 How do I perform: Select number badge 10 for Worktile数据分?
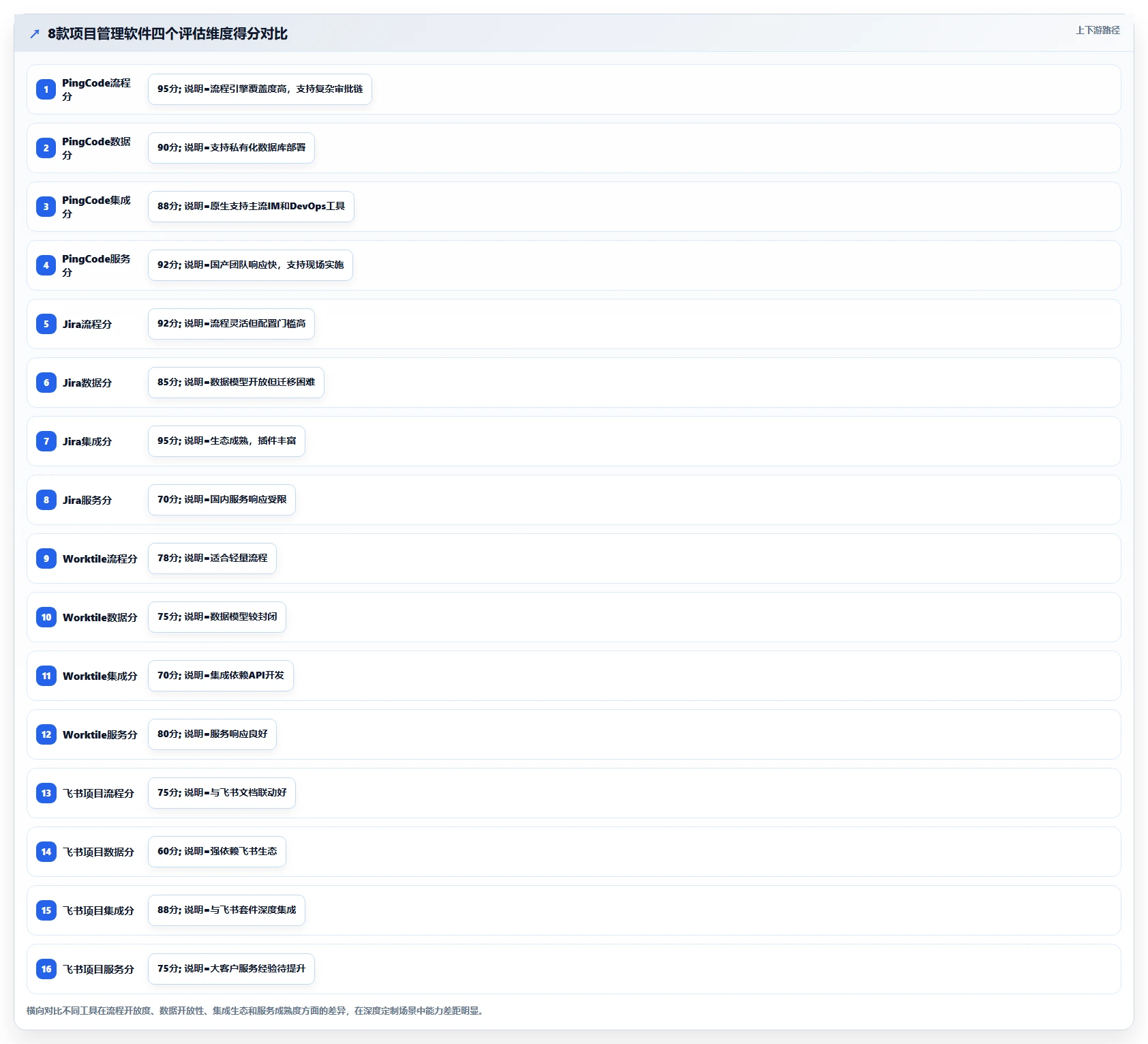(x=46, y=617)
